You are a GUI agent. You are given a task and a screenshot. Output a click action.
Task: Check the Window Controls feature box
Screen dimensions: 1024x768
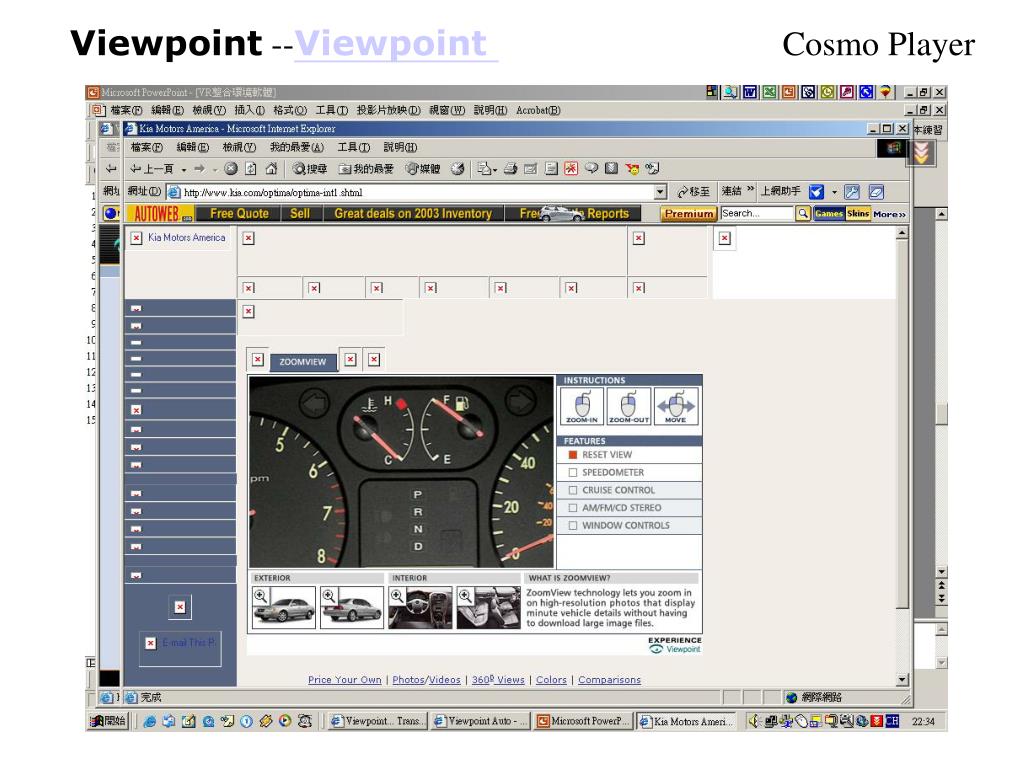pyautogui.click(x=573, y=525)
